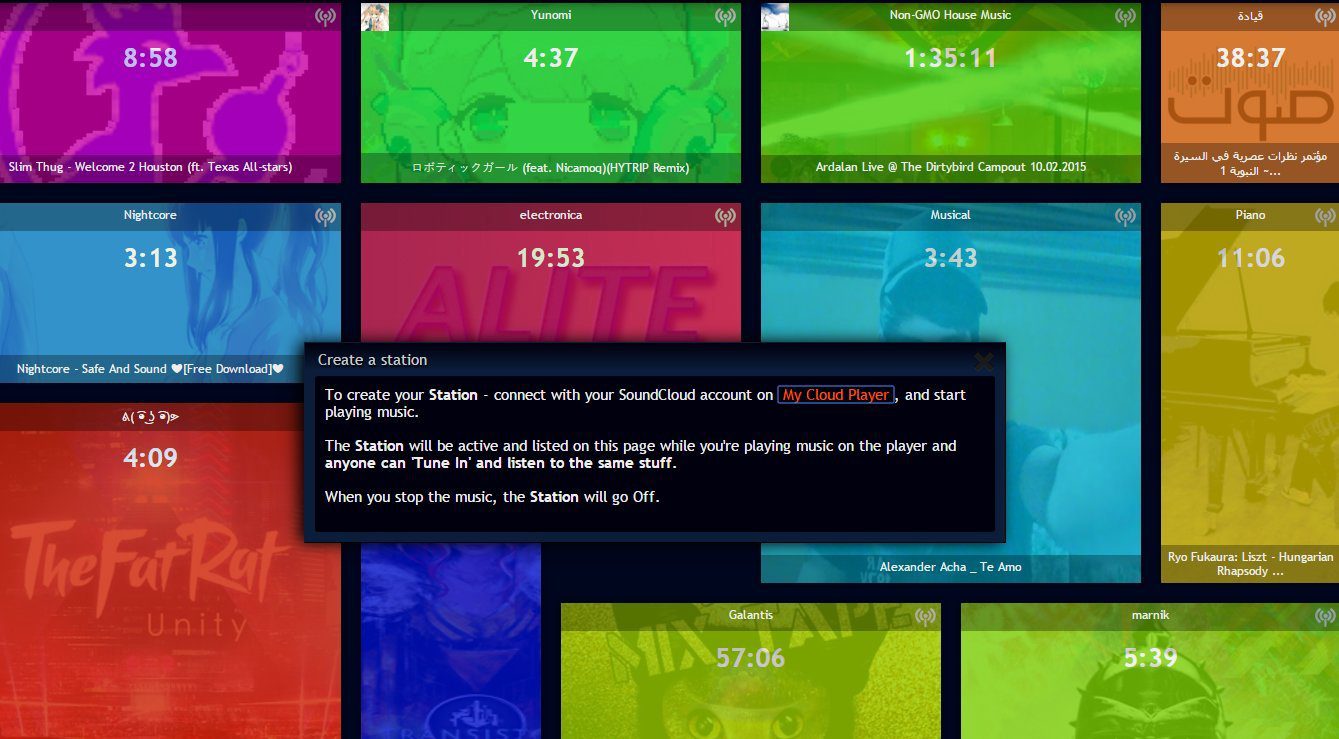Open the My Cloud Player link
Viewport: 1339px width, 739px height.
pyautogui.click(x=835, y=395)
